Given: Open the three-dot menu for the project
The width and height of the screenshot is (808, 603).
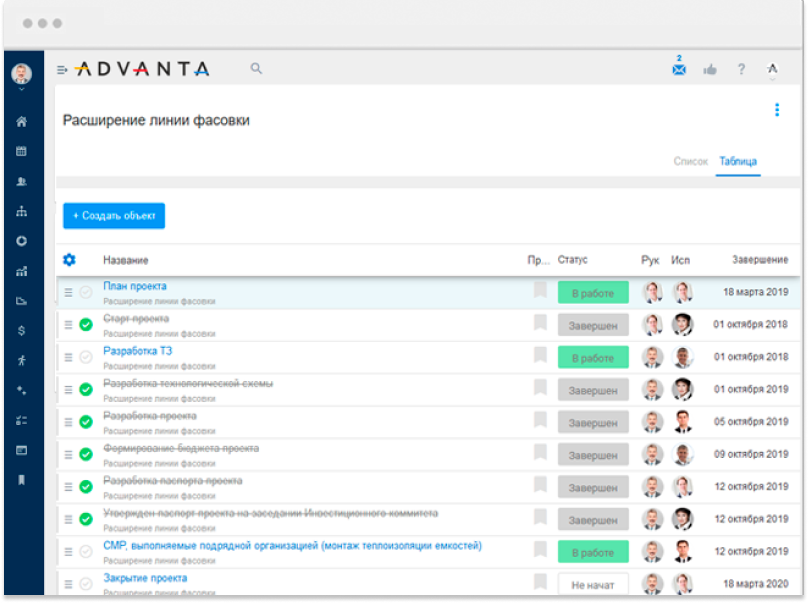Looking at the screenshot, I should coord(776,110).
